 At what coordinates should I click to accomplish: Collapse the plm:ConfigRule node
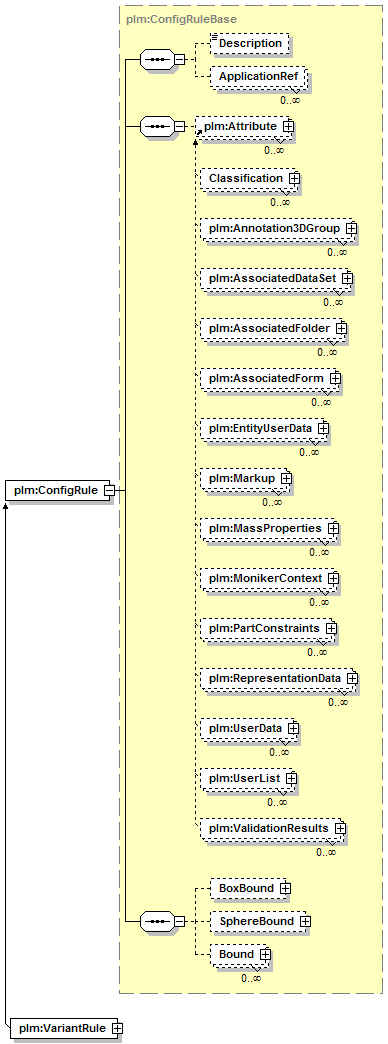(108, 490)
